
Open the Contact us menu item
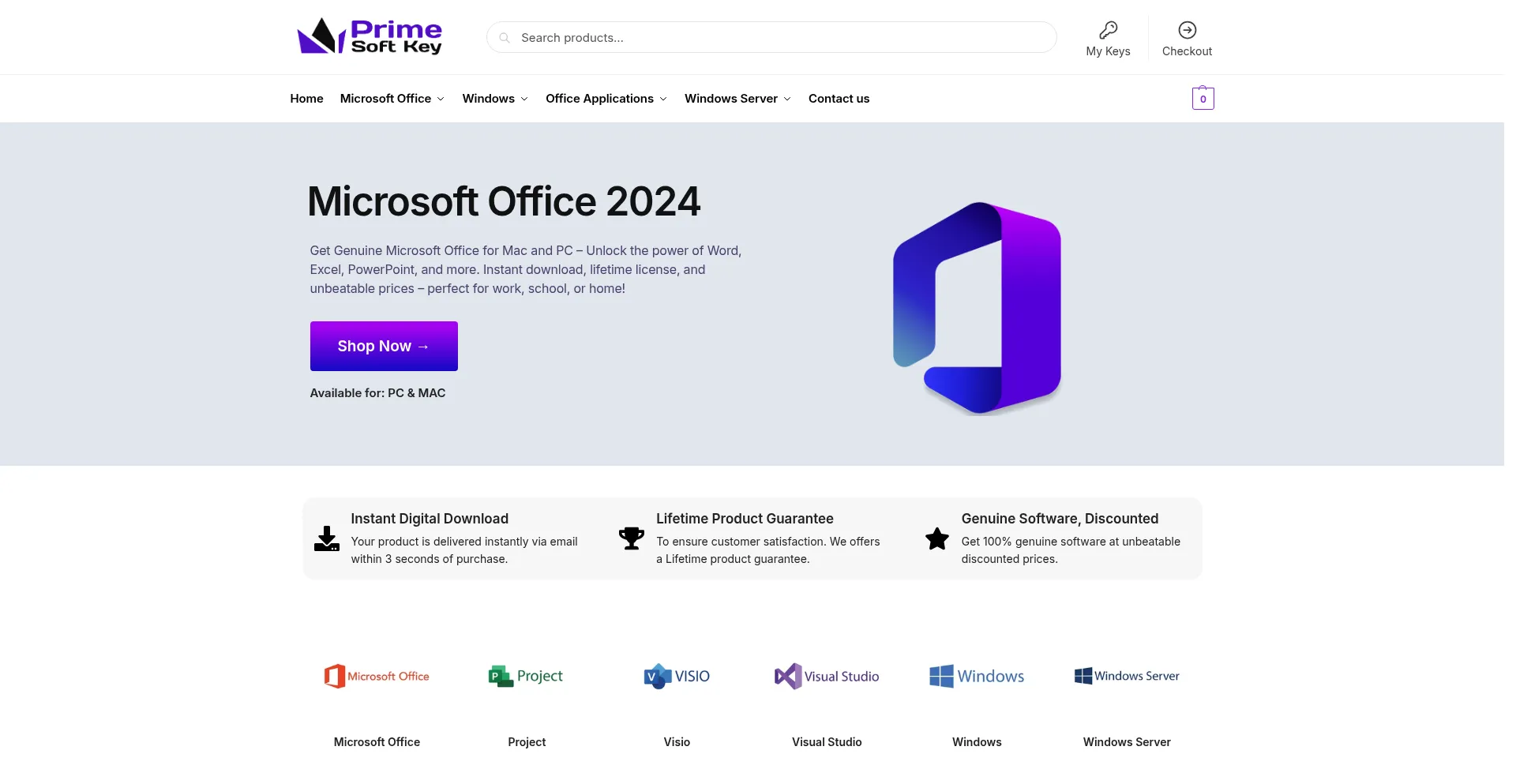[x=839, y=99]
